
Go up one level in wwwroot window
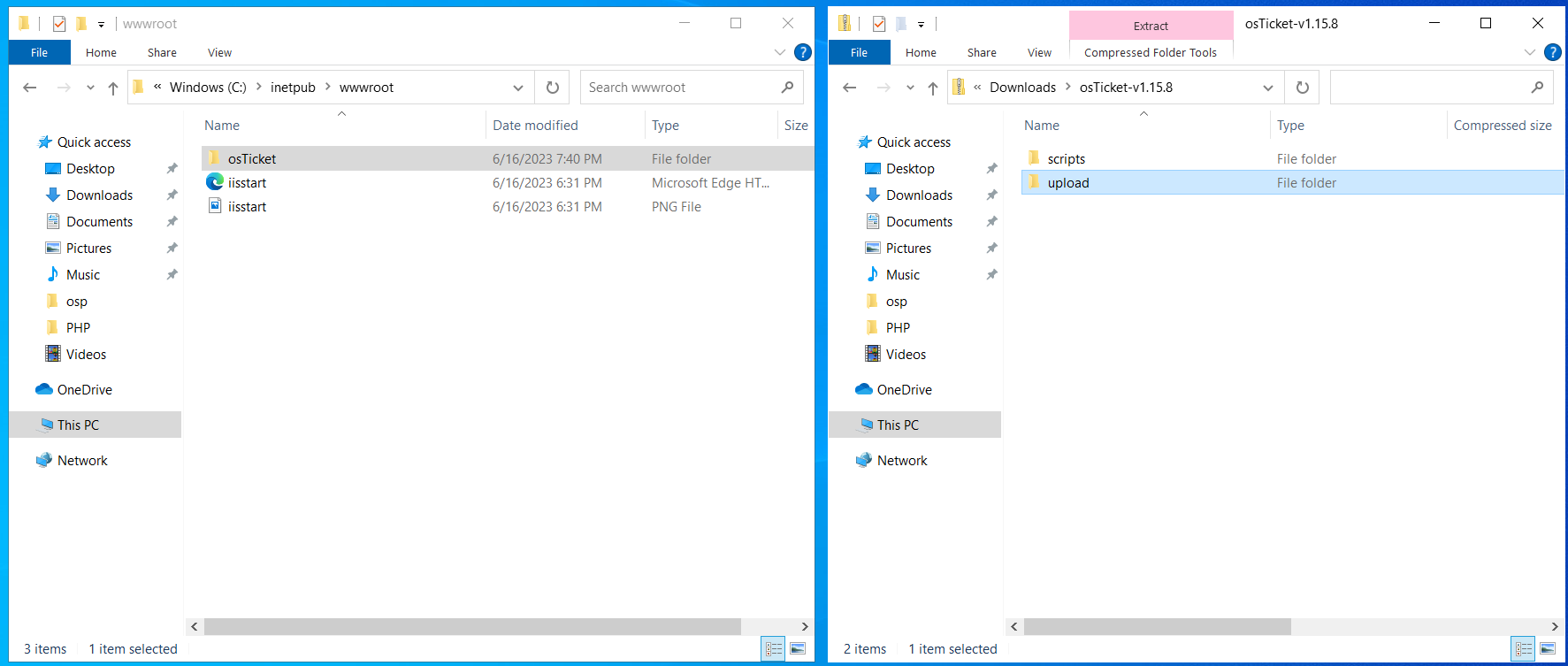(x=113, y=88)
